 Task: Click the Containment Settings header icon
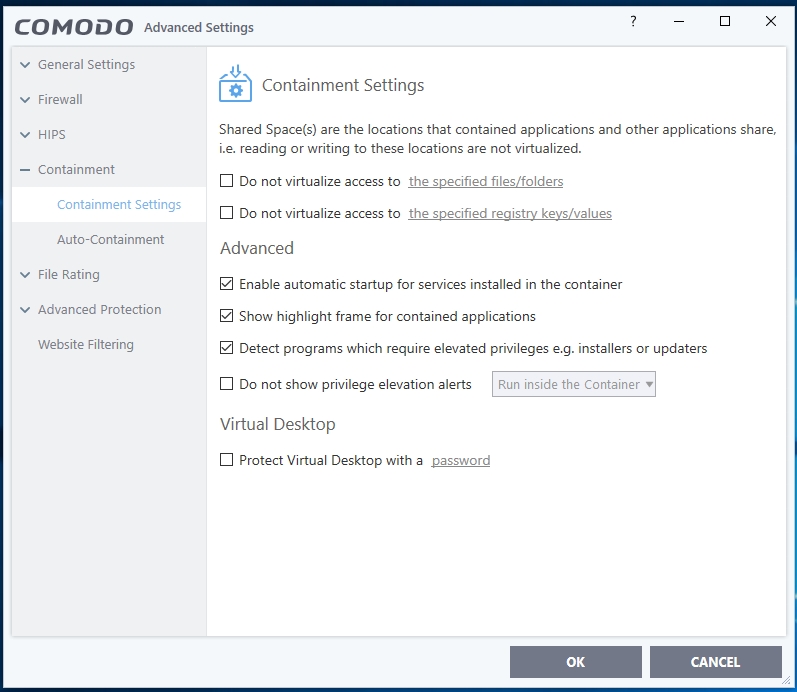pos(235,84)
